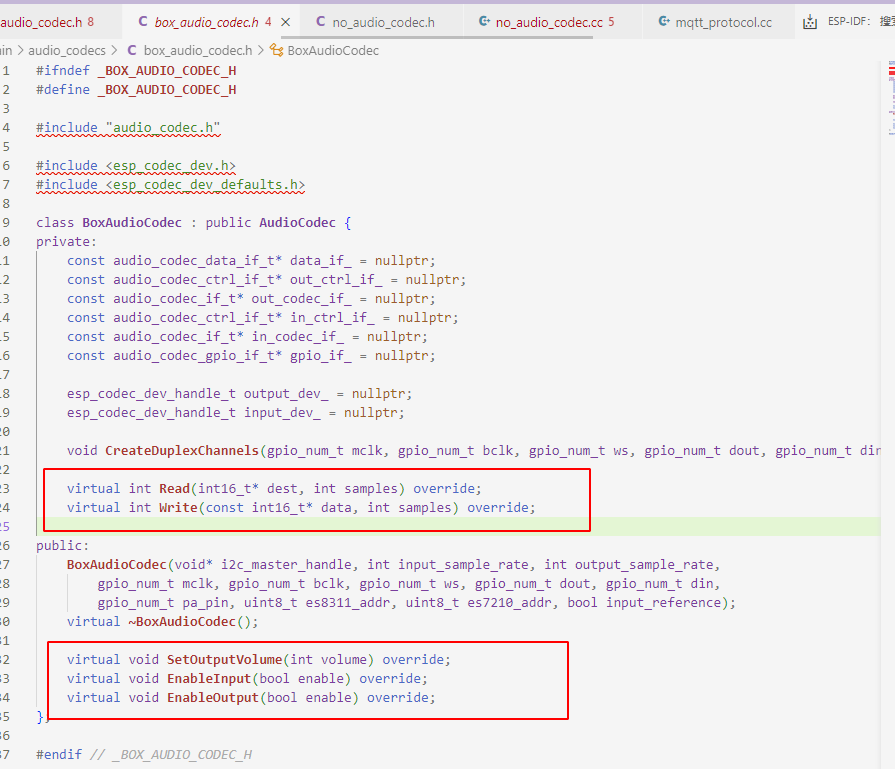
Task: Place cursor on #ifndef _BOX_AUDIO_CODEC_H line
Action: click(x=136, y=70)
